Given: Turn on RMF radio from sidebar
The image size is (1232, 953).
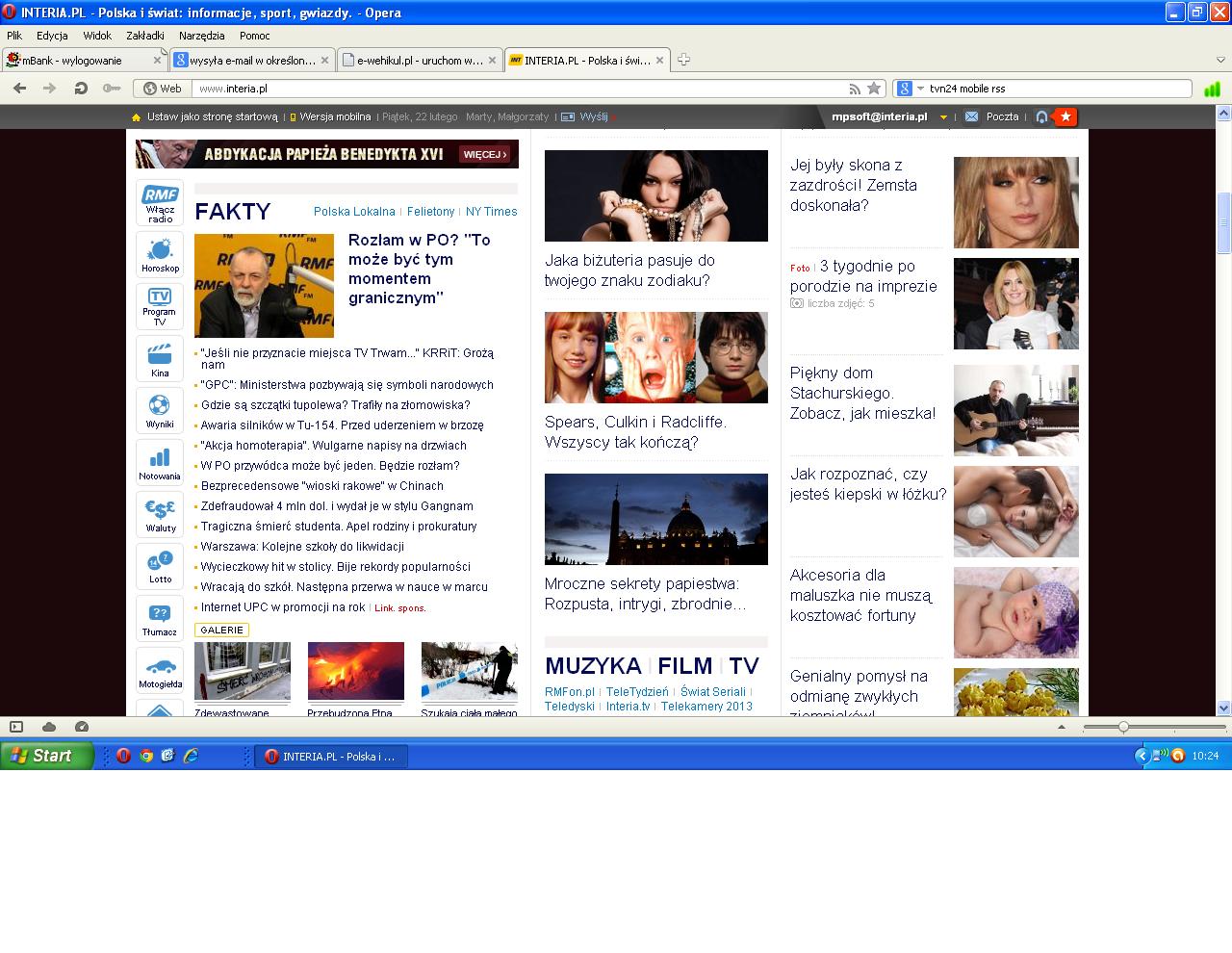Looking at the screenshot, I should [160, 203].
